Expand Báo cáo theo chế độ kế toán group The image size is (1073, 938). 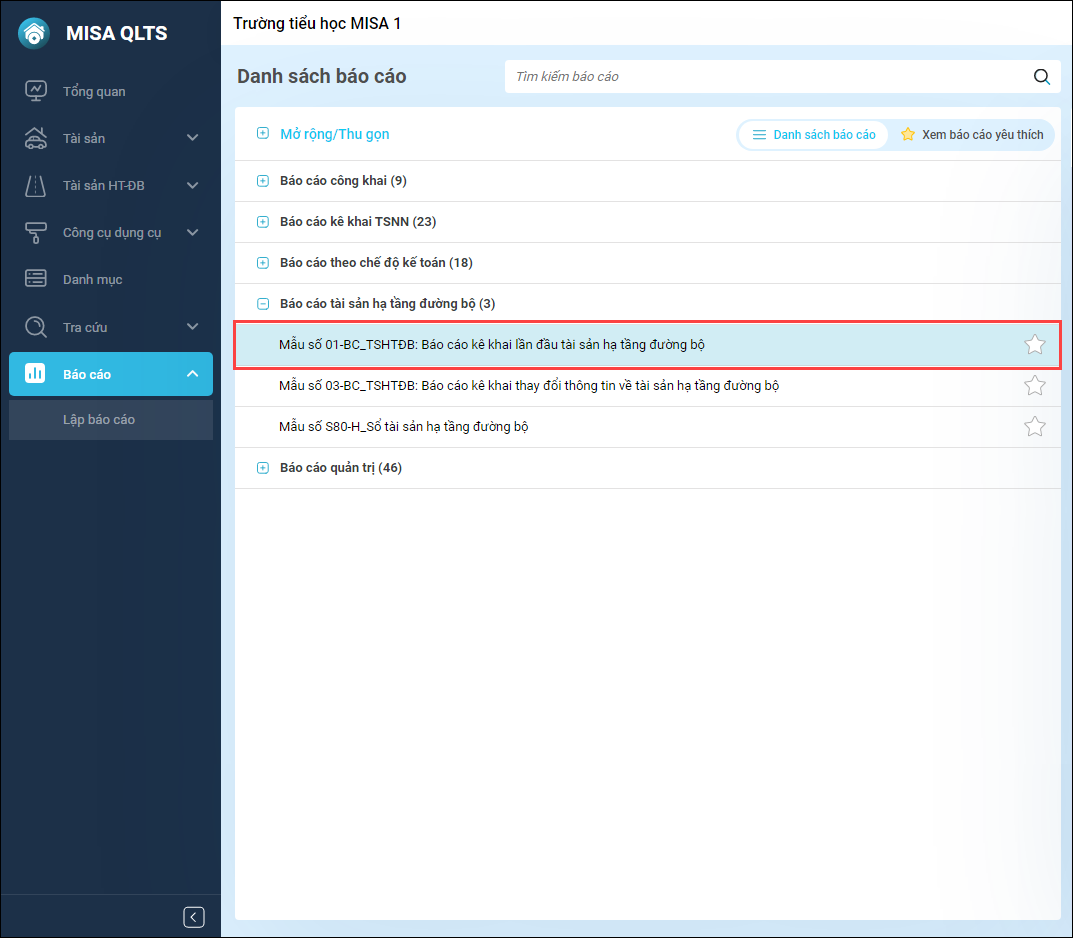coord(263,263)
